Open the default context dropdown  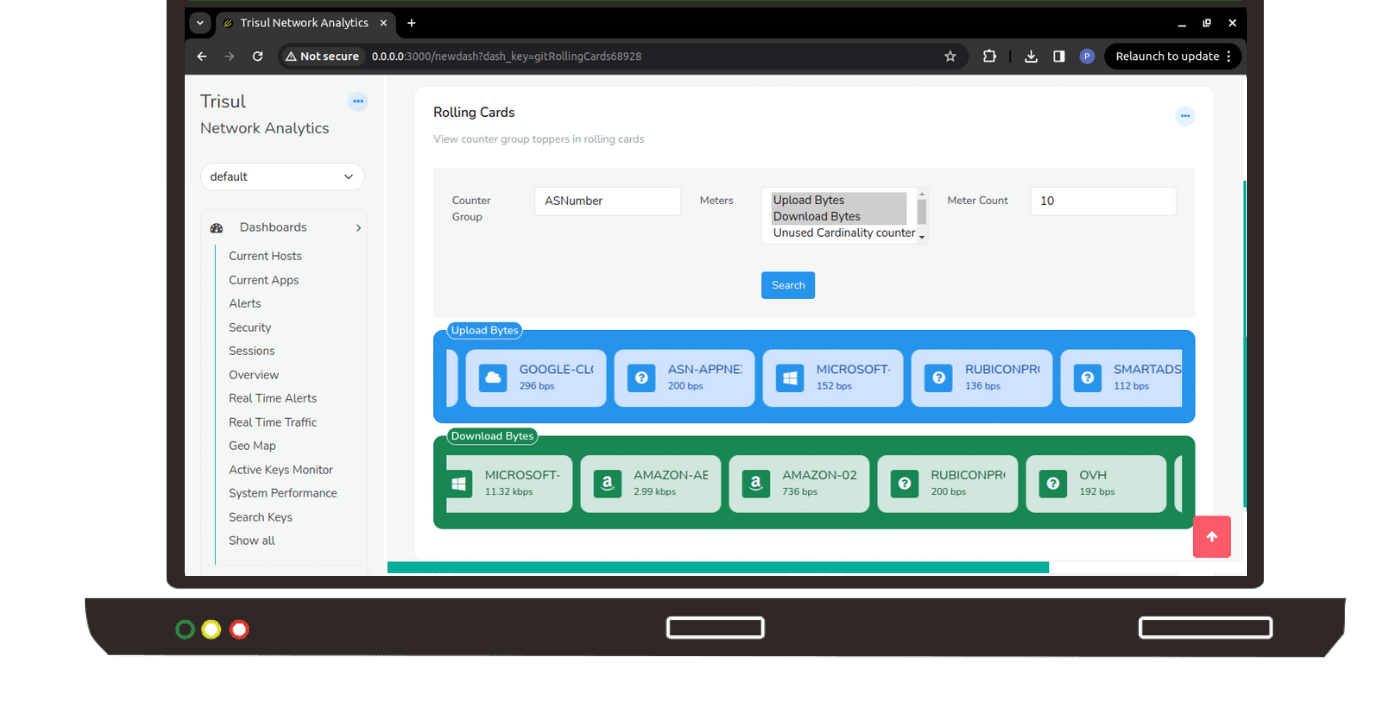282,177
